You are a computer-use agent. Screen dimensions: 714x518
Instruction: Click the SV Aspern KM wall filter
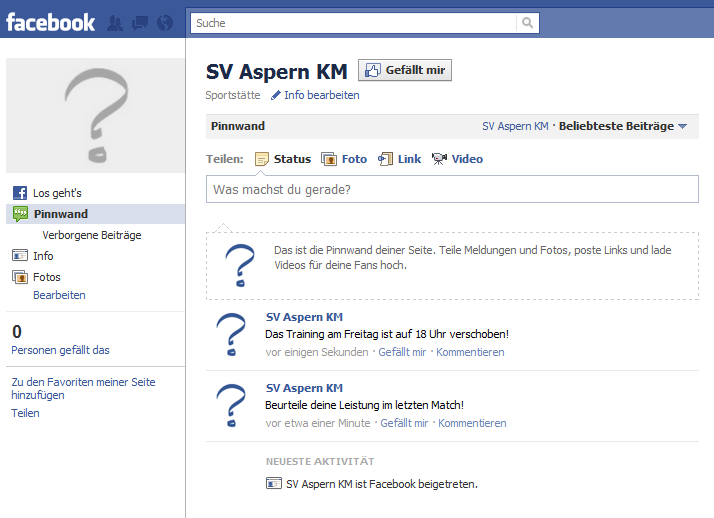point(515,126)
